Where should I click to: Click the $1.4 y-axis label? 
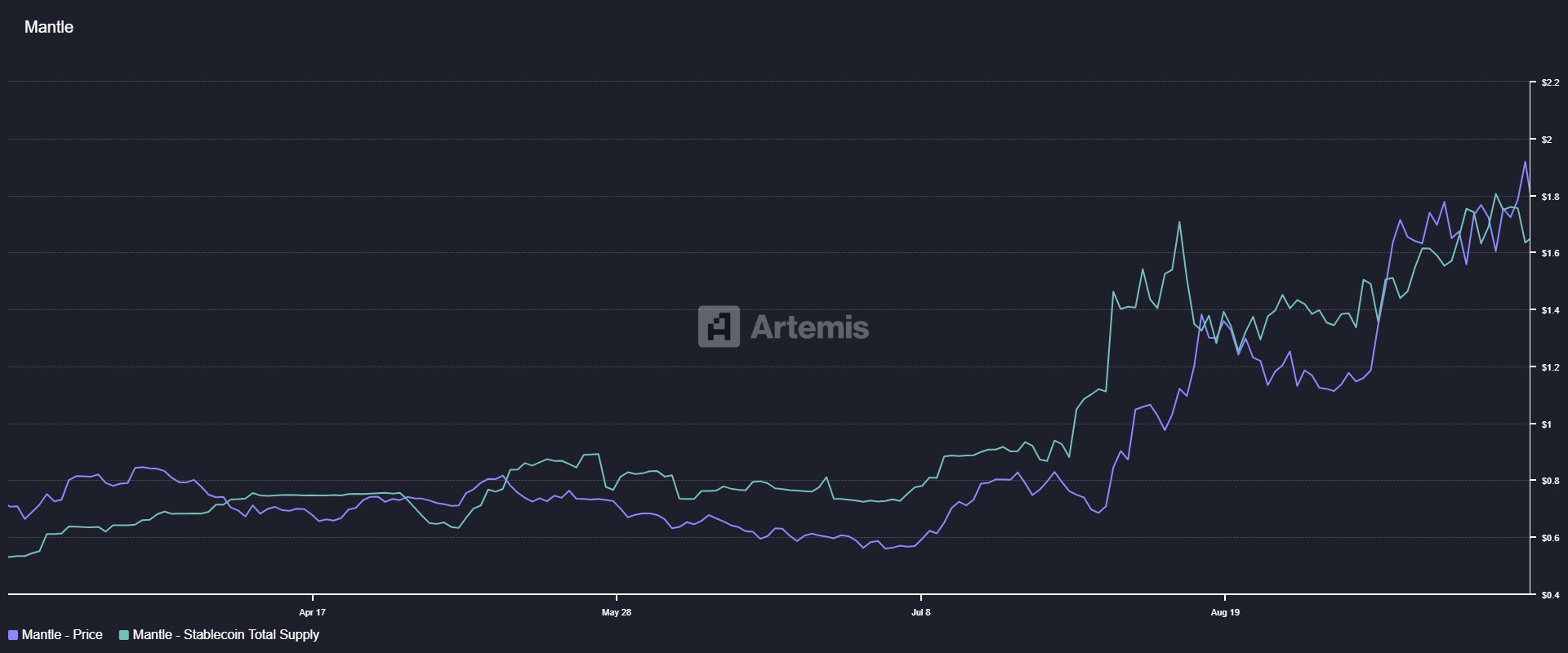coord(1549,310)
